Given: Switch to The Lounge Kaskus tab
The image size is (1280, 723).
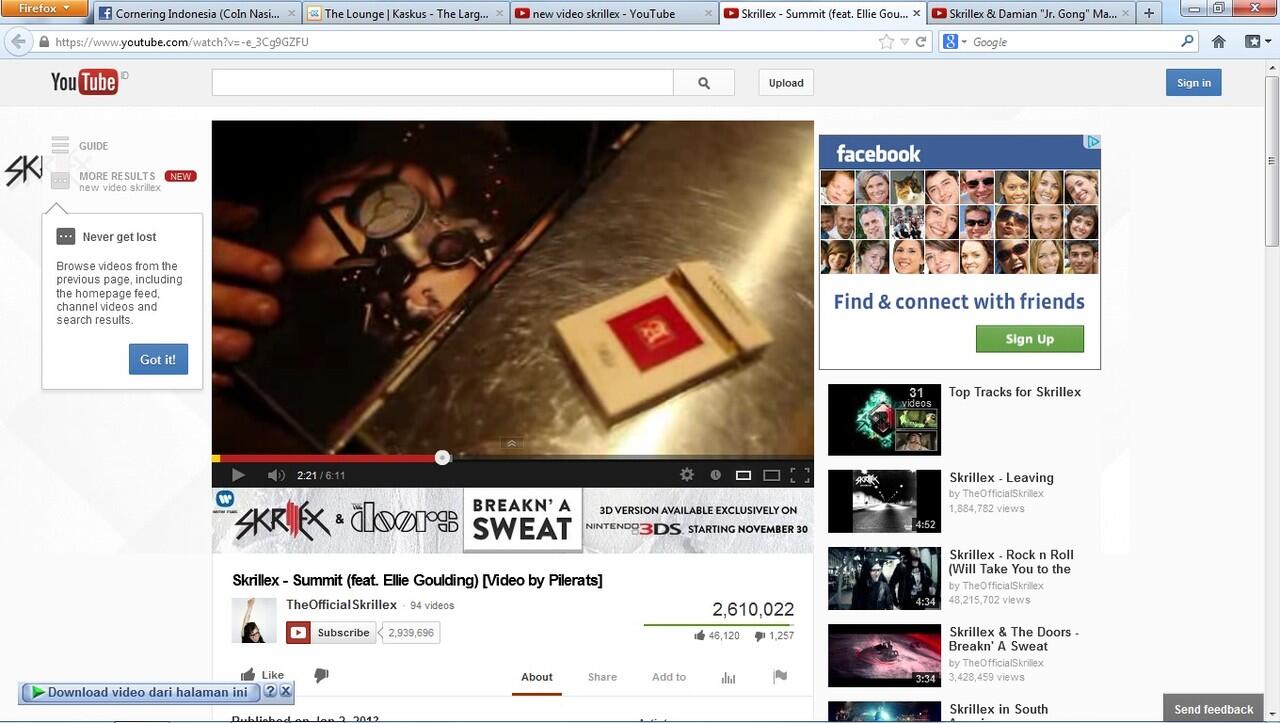Looking at the screenshot, I should pyautogui.click(x=405, y=14).
